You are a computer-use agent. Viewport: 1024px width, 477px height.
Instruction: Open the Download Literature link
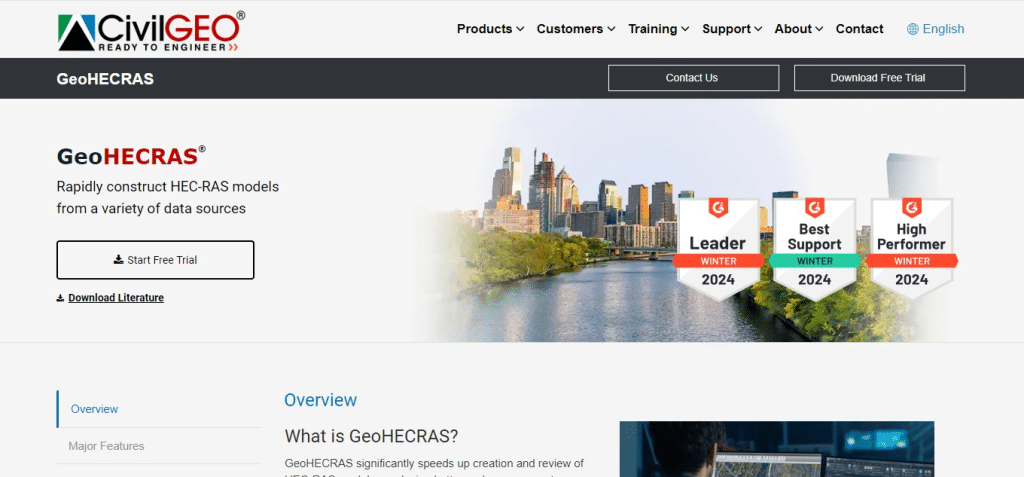(116, 298)
